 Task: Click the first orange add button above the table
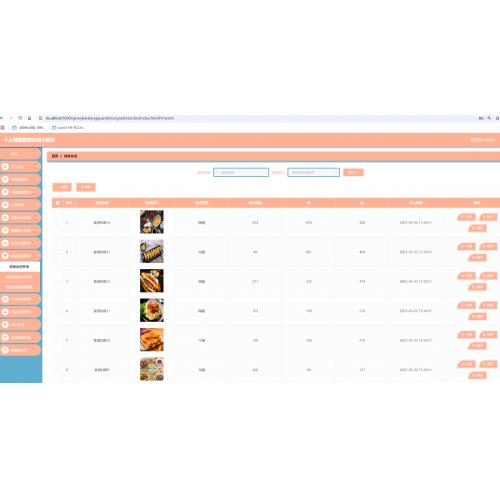62,187
